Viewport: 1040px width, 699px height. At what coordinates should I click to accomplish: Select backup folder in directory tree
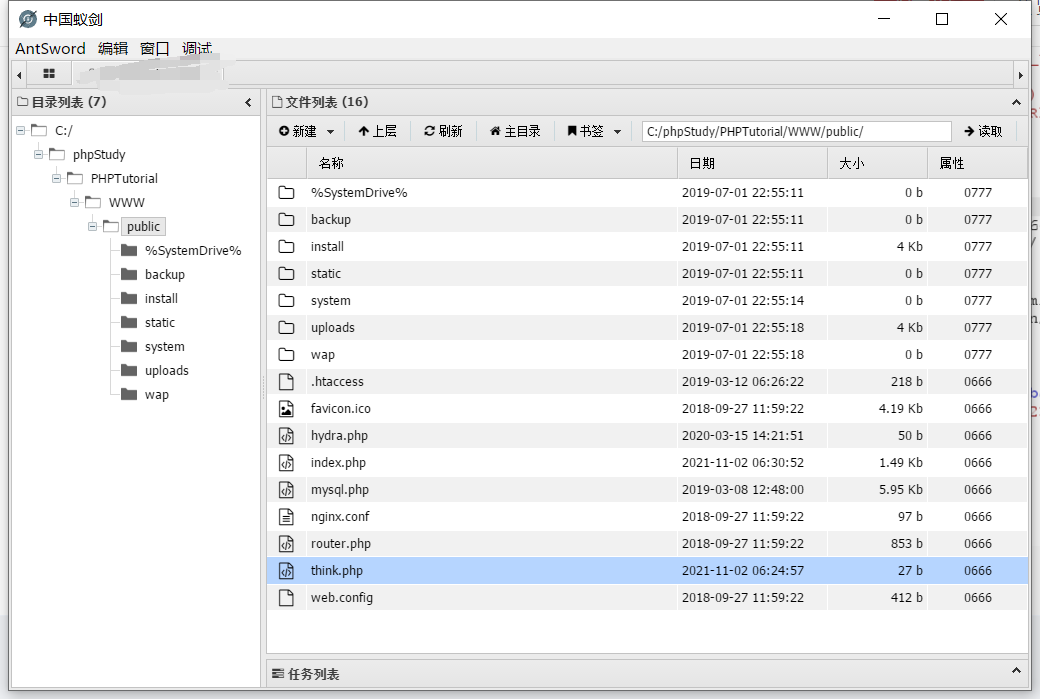[x=164, y=275]
